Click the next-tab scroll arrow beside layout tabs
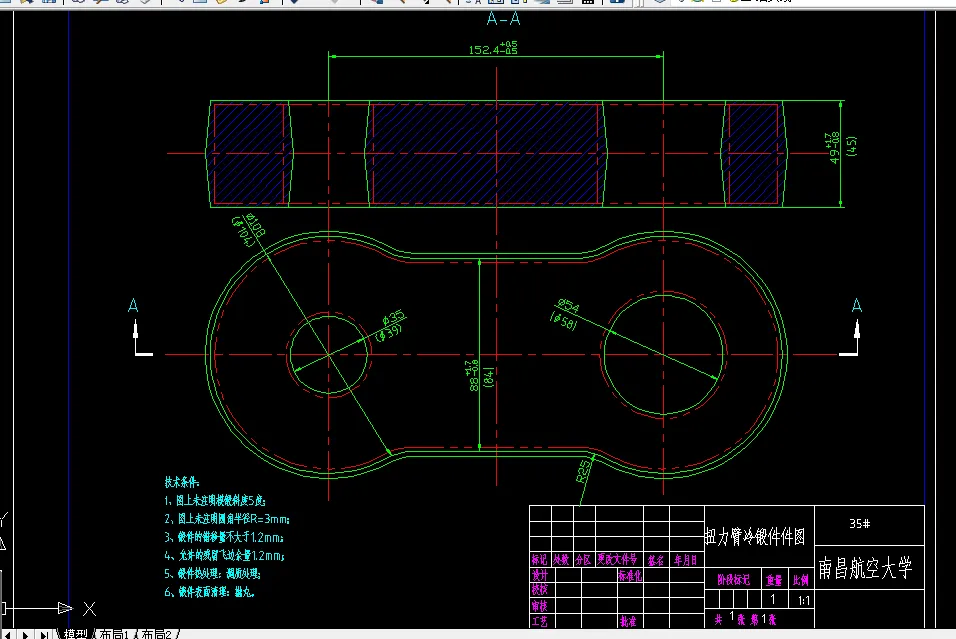The image size is (956, 639). click(x=26, y=635)
